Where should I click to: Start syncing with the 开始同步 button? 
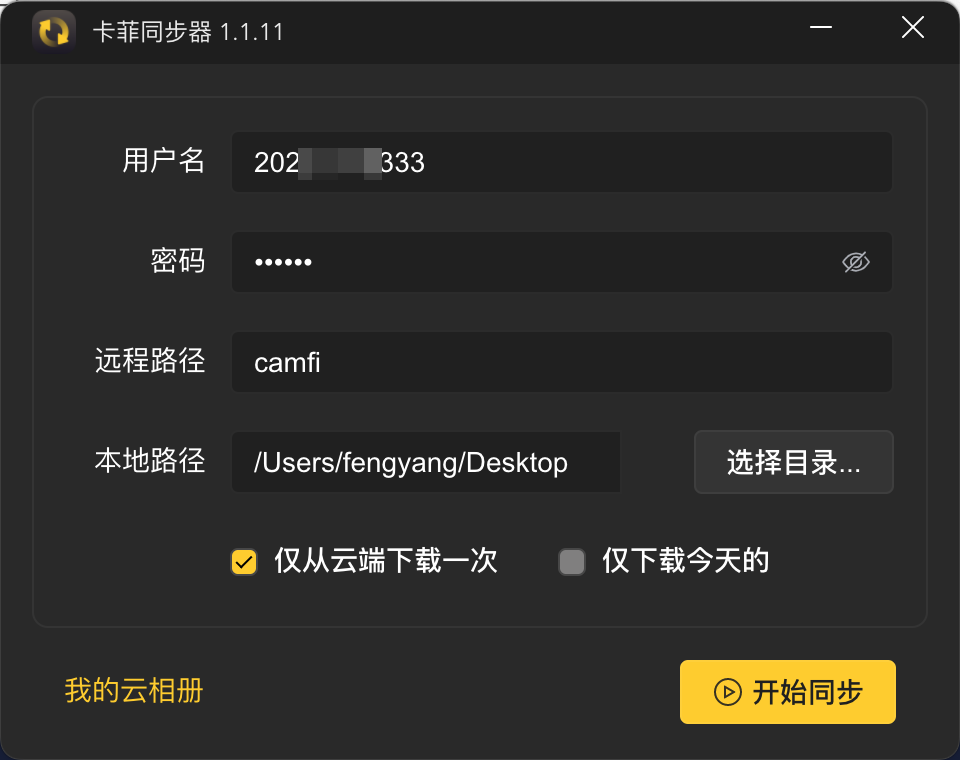pyautogui.click(x=787, y=692)
